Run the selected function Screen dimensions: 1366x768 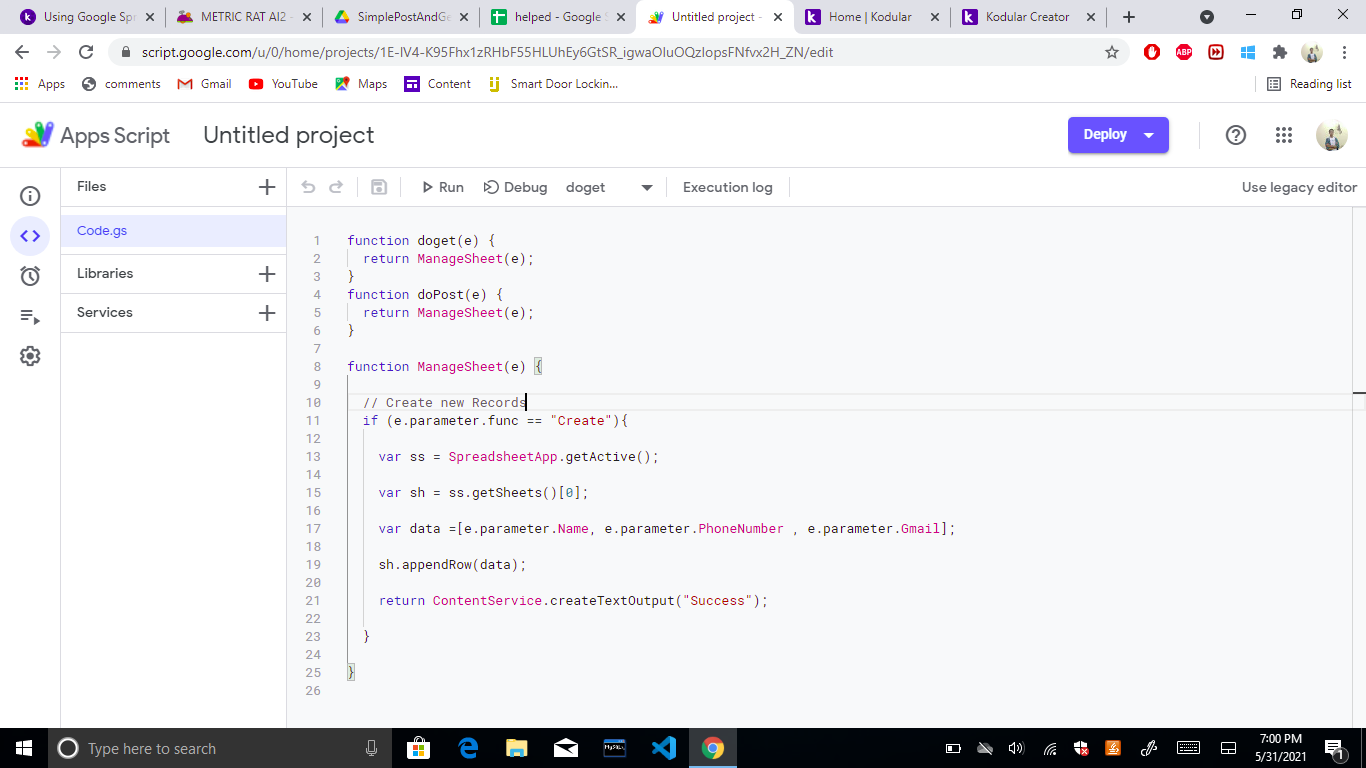point(442,187)
